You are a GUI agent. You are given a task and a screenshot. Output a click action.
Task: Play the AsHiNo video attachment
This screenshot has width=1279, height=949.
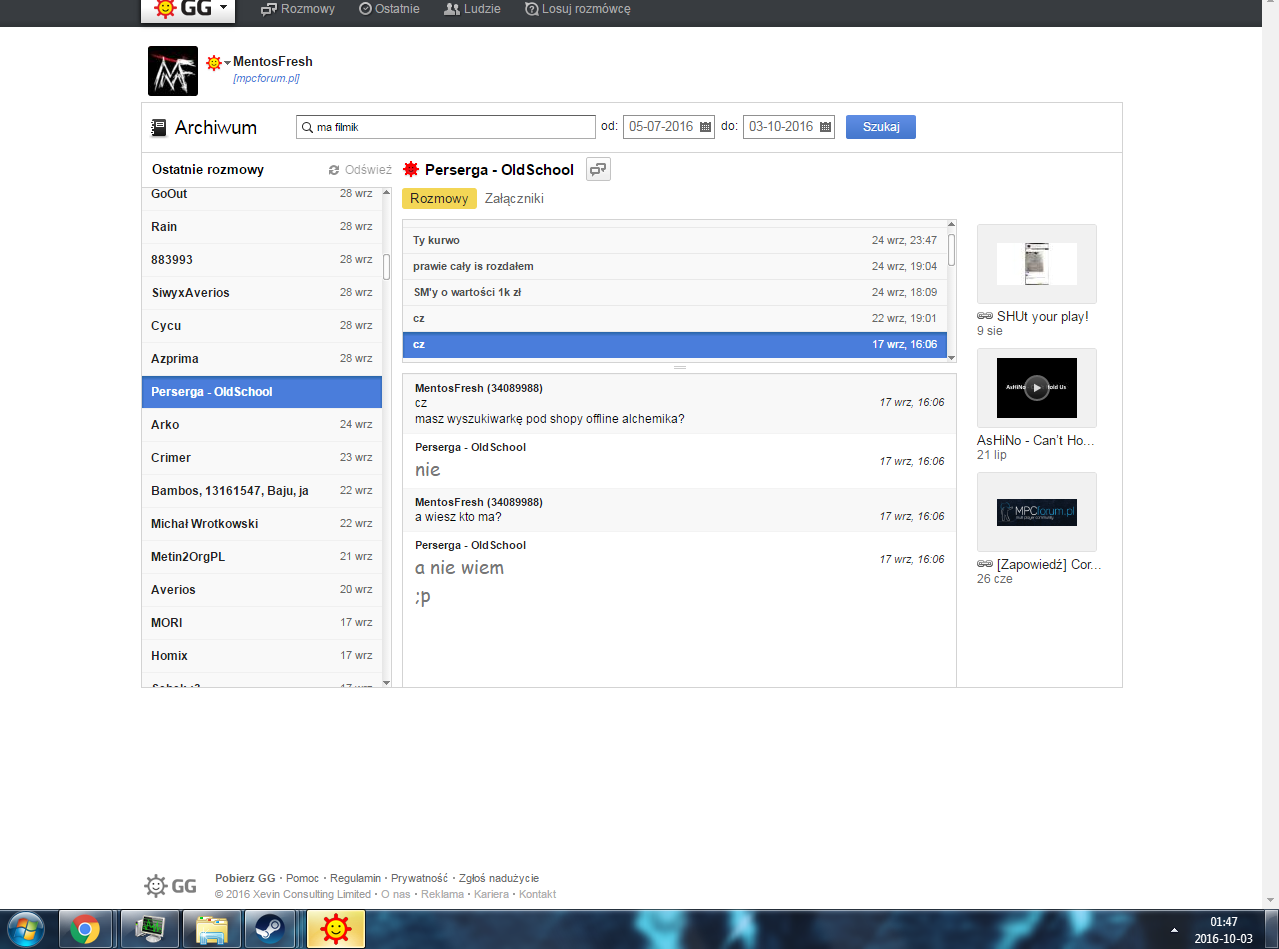click(x=1037, y=388)
